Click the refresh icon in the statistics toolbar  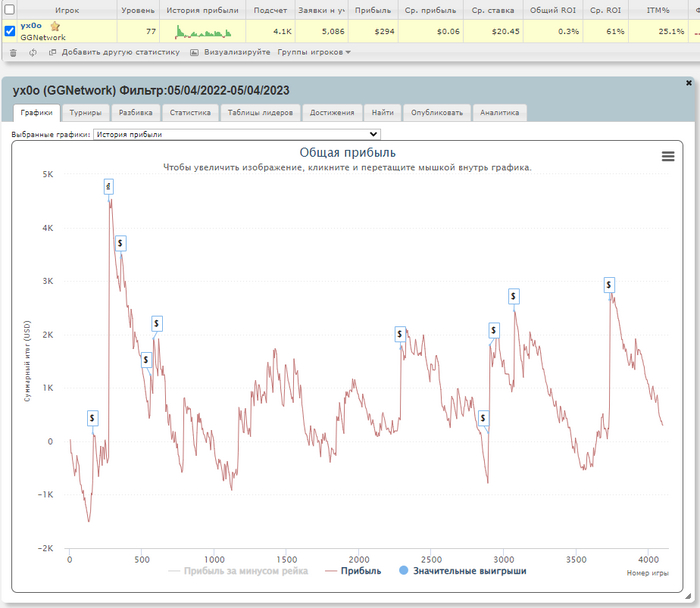click(34, 52)
